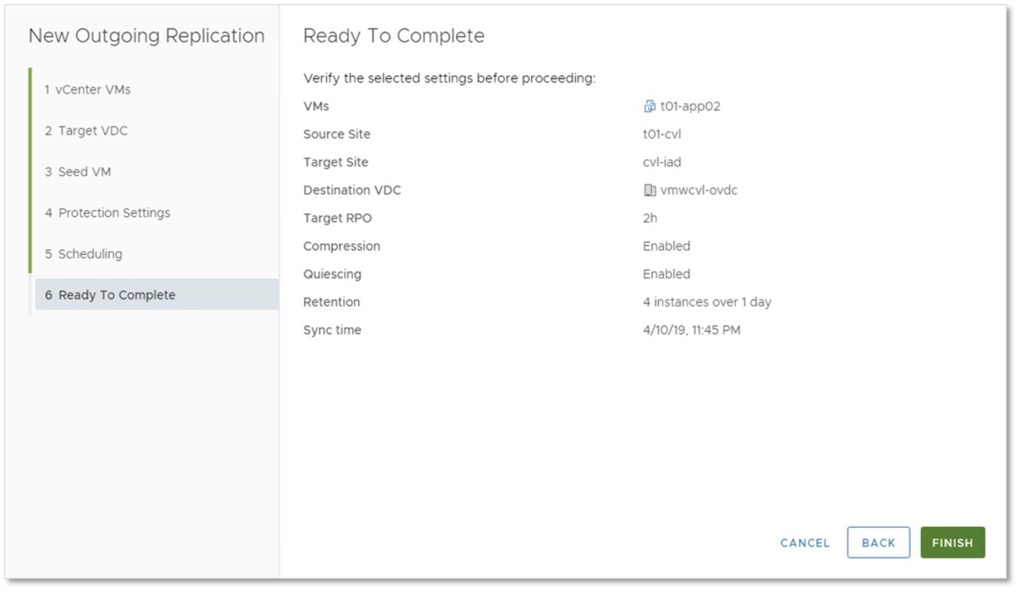The height and width of the screenshot is (593, 1020).
Task: Cancel the new replication wizard
Action: (x=805, y=543)
